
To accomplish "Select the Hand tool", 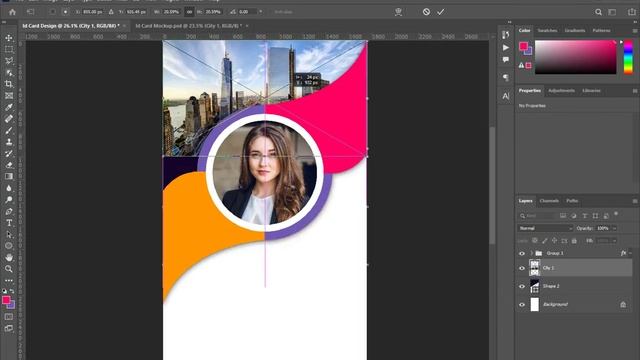I will pos(9,258).
